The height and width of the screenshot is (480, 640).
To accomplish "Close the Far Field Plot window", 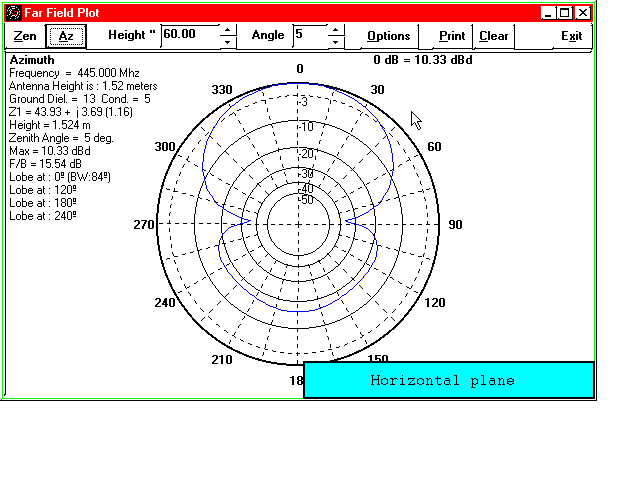I will click(583, 13).
